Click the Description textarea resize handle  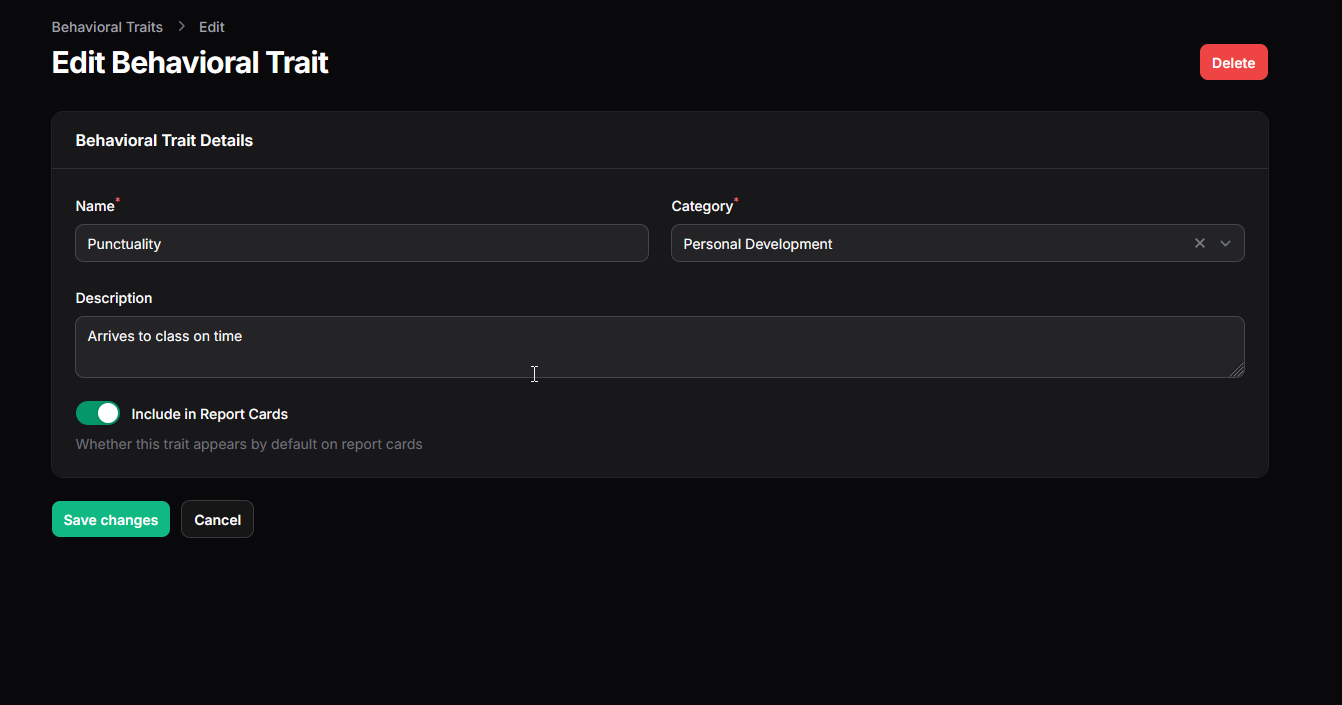(x=1237, y=370)
